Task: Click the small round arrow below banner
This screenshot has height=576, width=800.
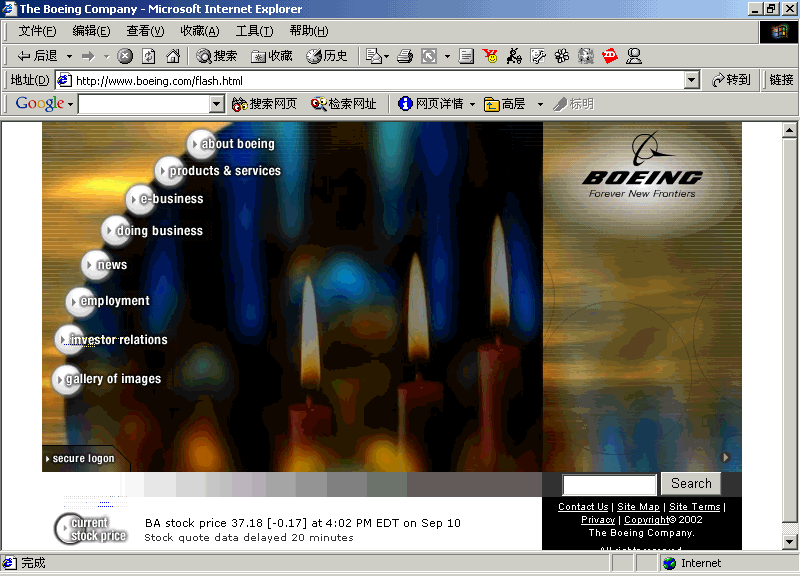Action: [725, 457]
